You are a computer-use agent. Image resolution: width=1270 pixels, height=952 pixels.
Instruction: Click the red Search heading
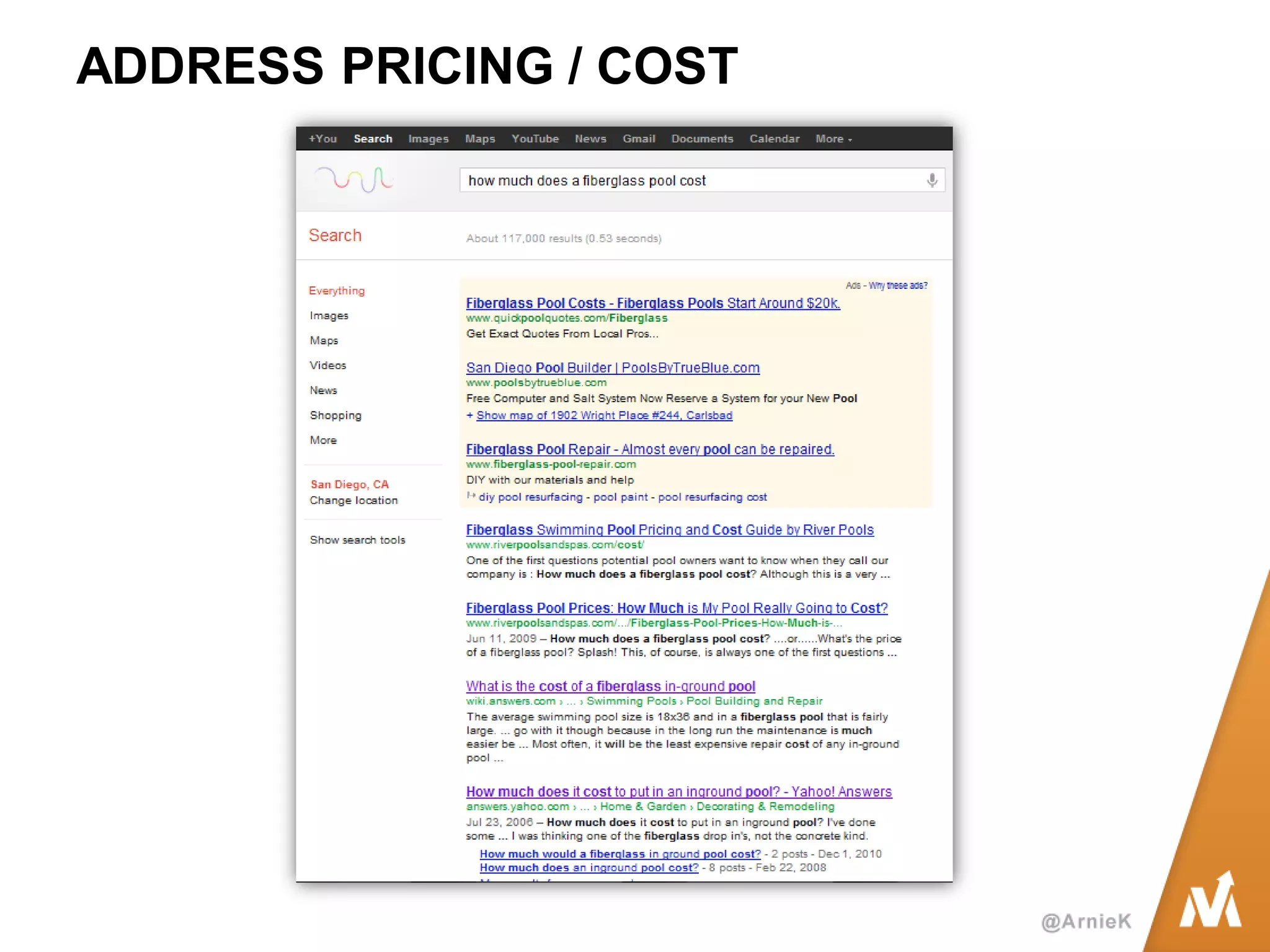pyautogui.click(x=335, y=236)
